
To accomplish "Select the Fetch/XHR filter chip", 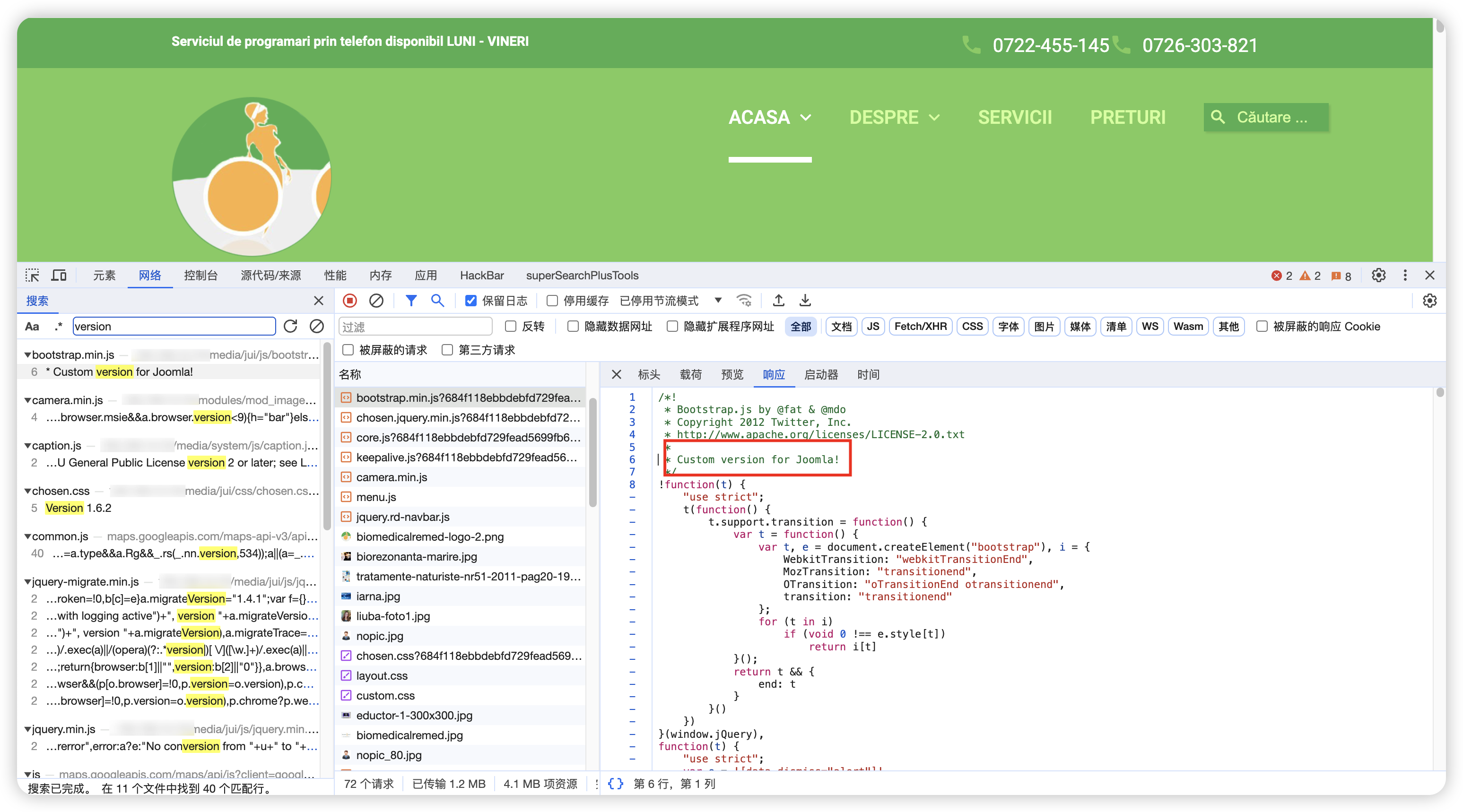I will click(x=921, y=327).
